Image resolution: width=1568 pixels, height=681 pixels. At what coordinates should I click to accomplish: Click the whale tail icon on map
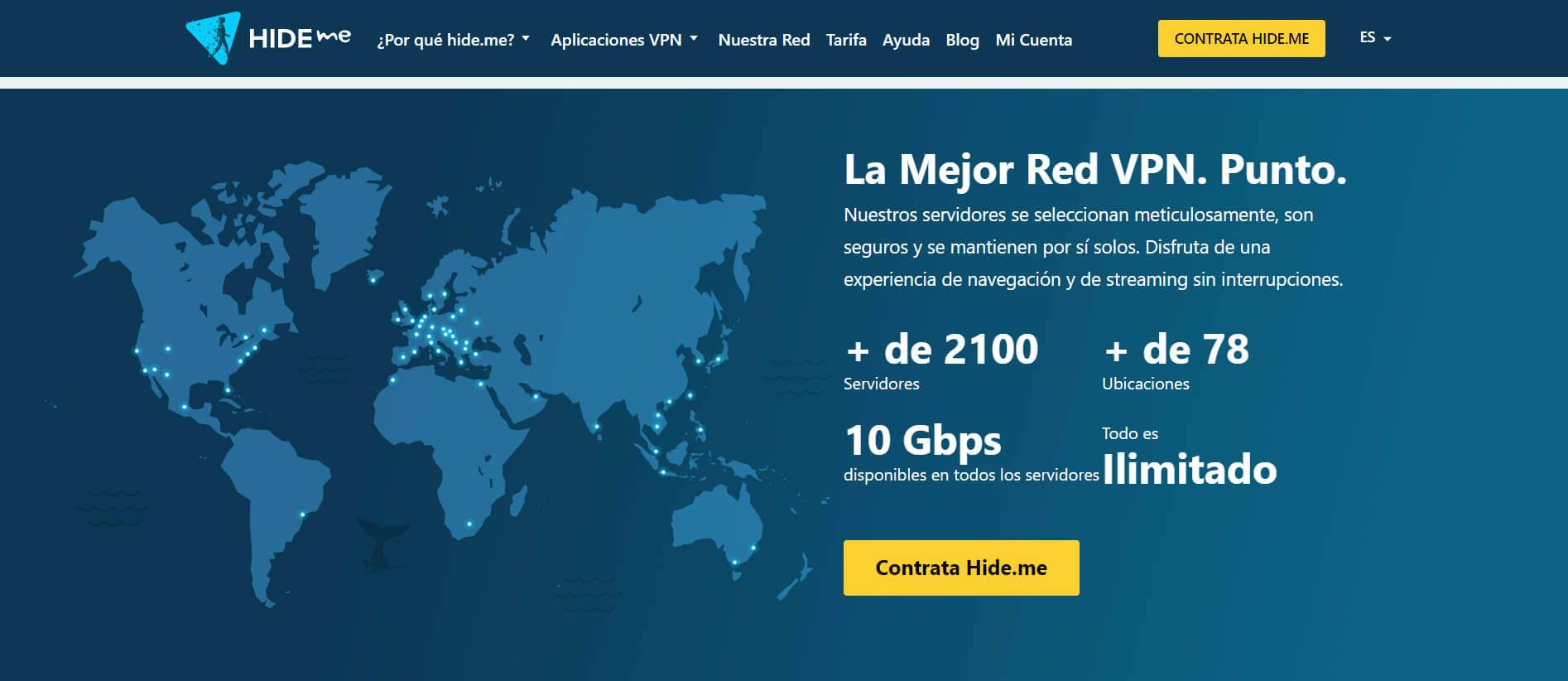click(x=382, y=544)
